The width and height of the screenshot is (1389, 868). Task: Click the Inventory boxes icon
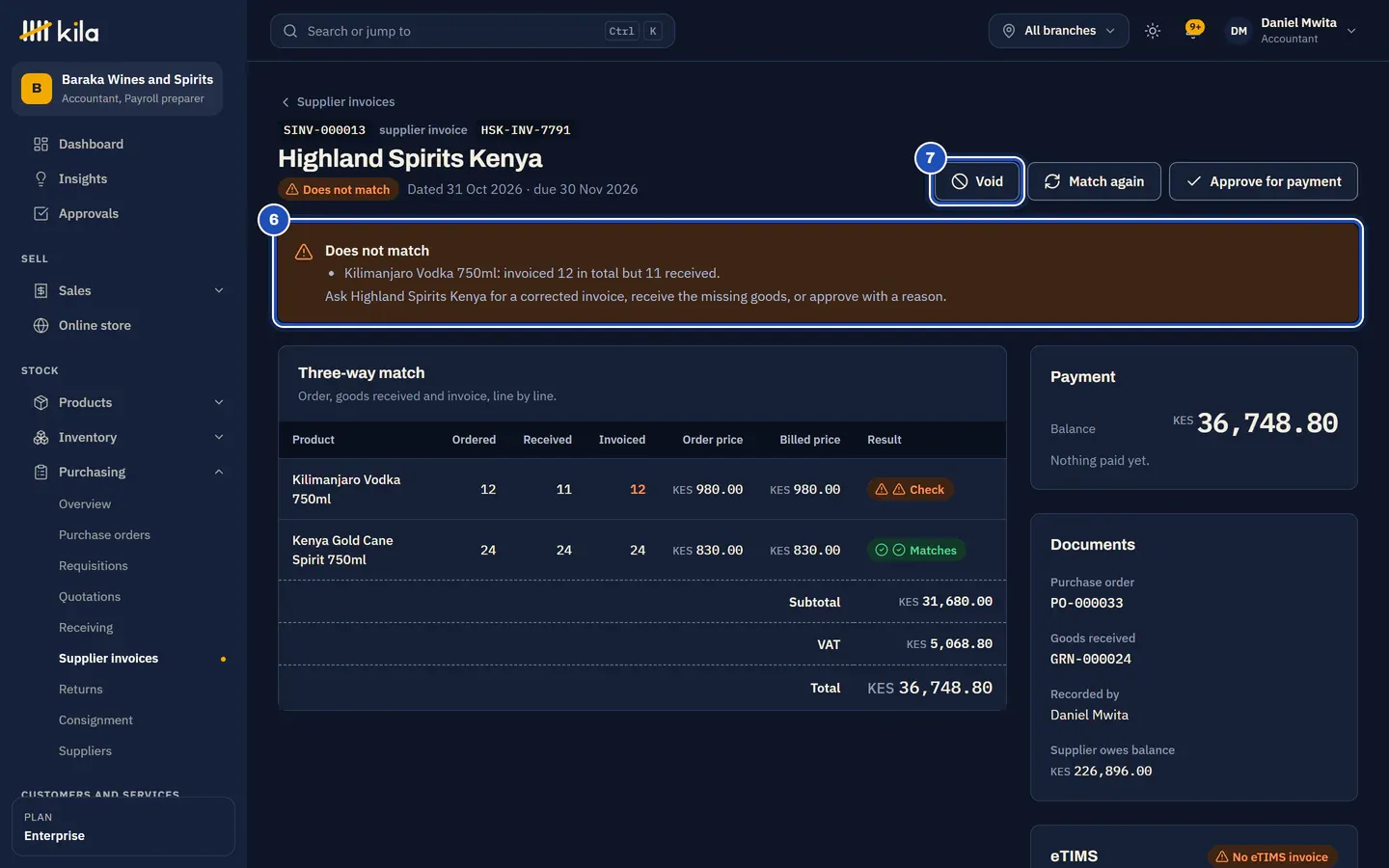click(41, 438)
